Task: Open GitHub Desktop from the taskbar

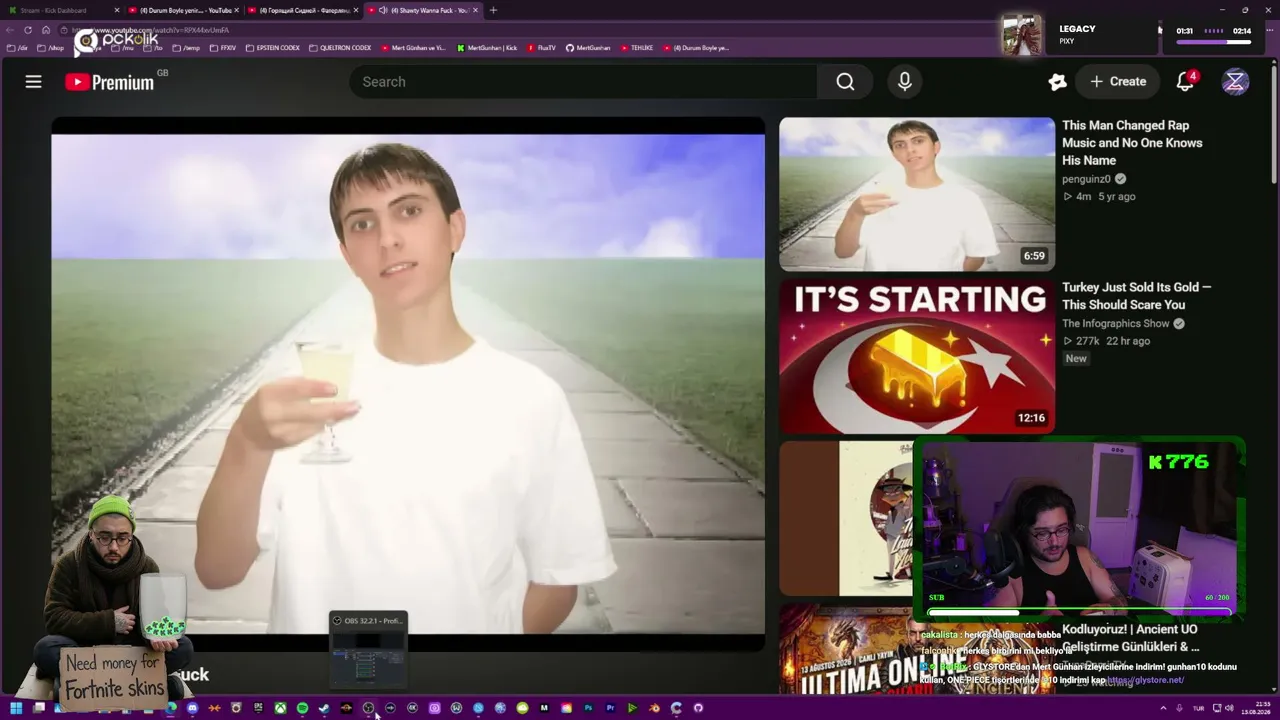Action: [x=698, y=708]
